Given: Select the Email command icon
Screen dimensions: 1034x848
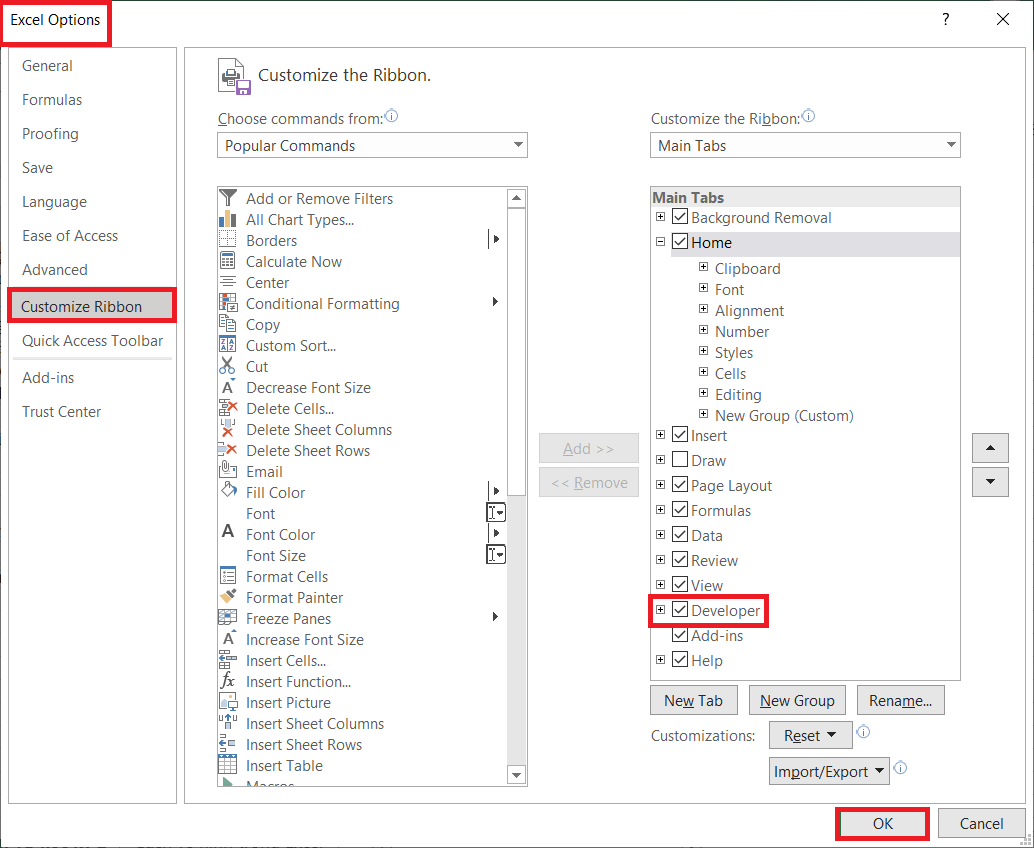Looking at the screenshot, I should point(228,471).
